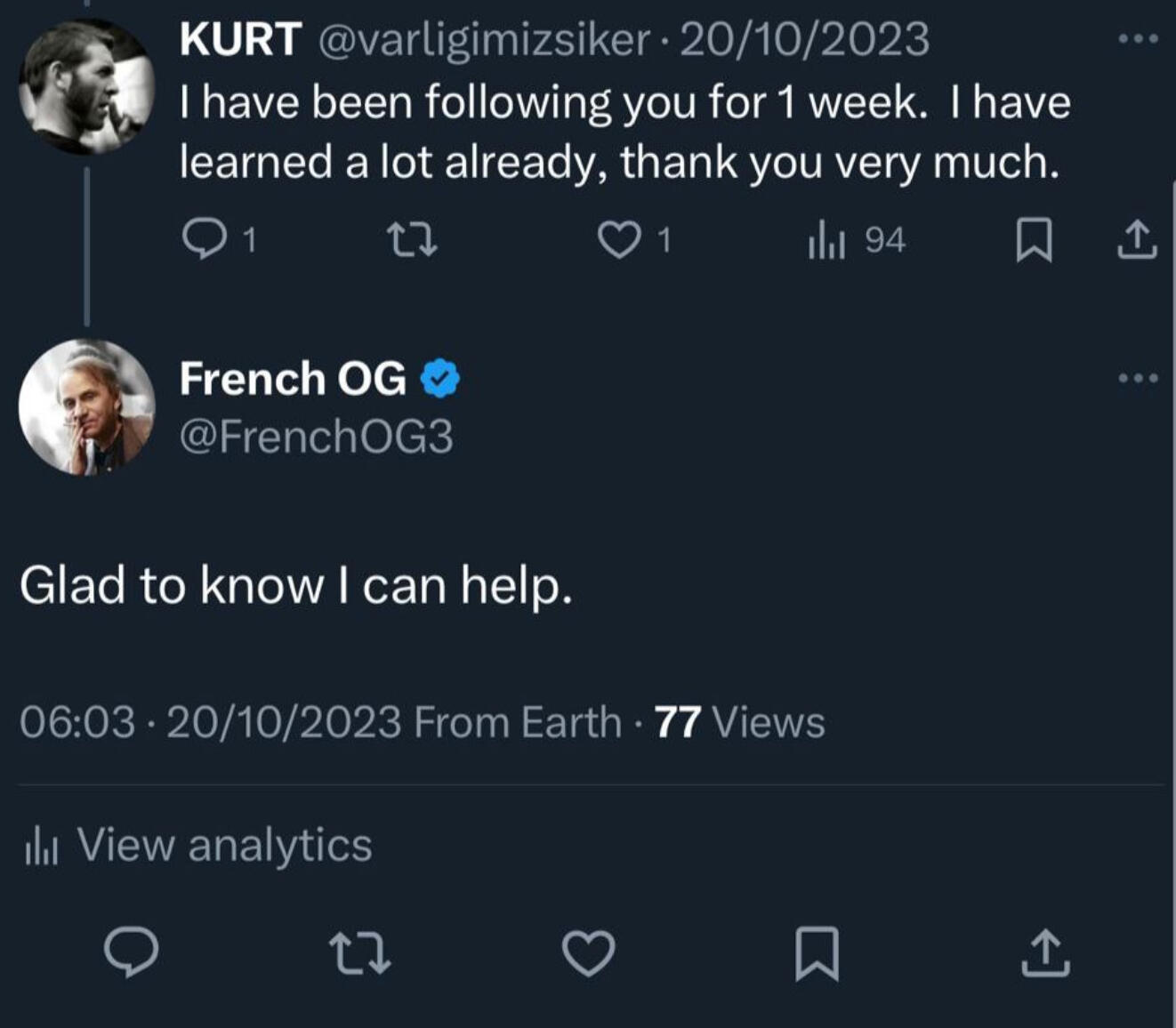This screenshot has width=1176, height=1028.
Task: Reply to the French OG tweet
Action: click(132, 952)
